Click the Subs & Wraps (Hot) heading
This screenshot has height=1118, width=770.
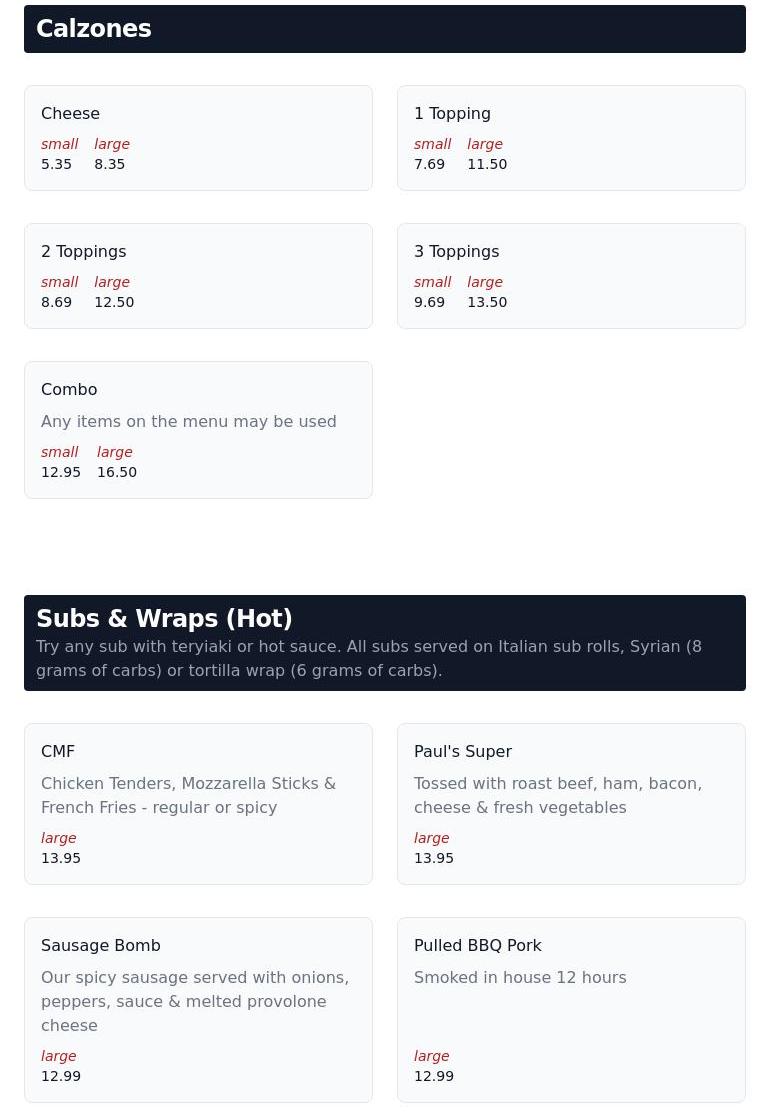(164, 619)
